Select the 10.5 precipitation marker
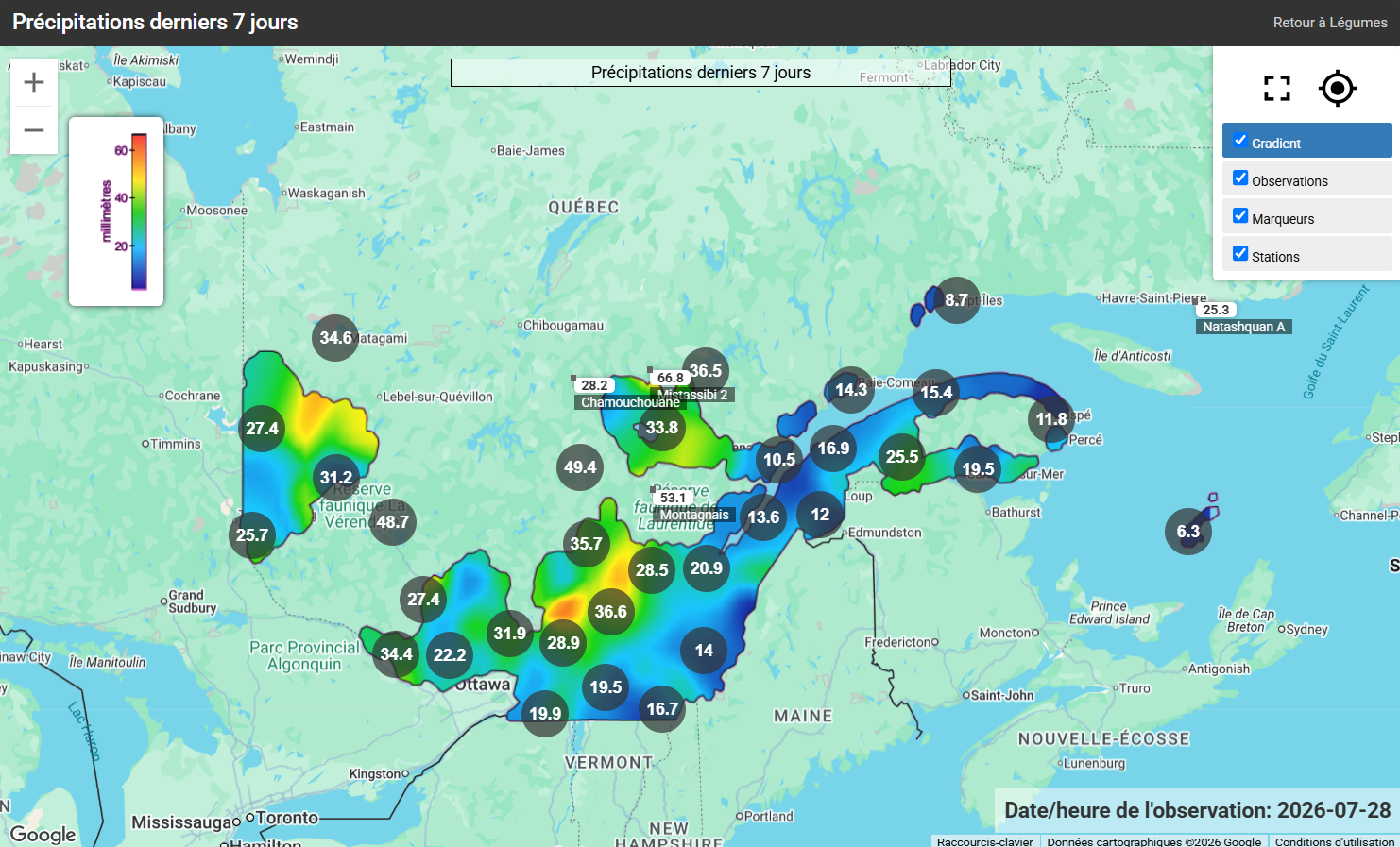Image resolution: width=1400 pixels, height=847 pixels. [779, 460]
